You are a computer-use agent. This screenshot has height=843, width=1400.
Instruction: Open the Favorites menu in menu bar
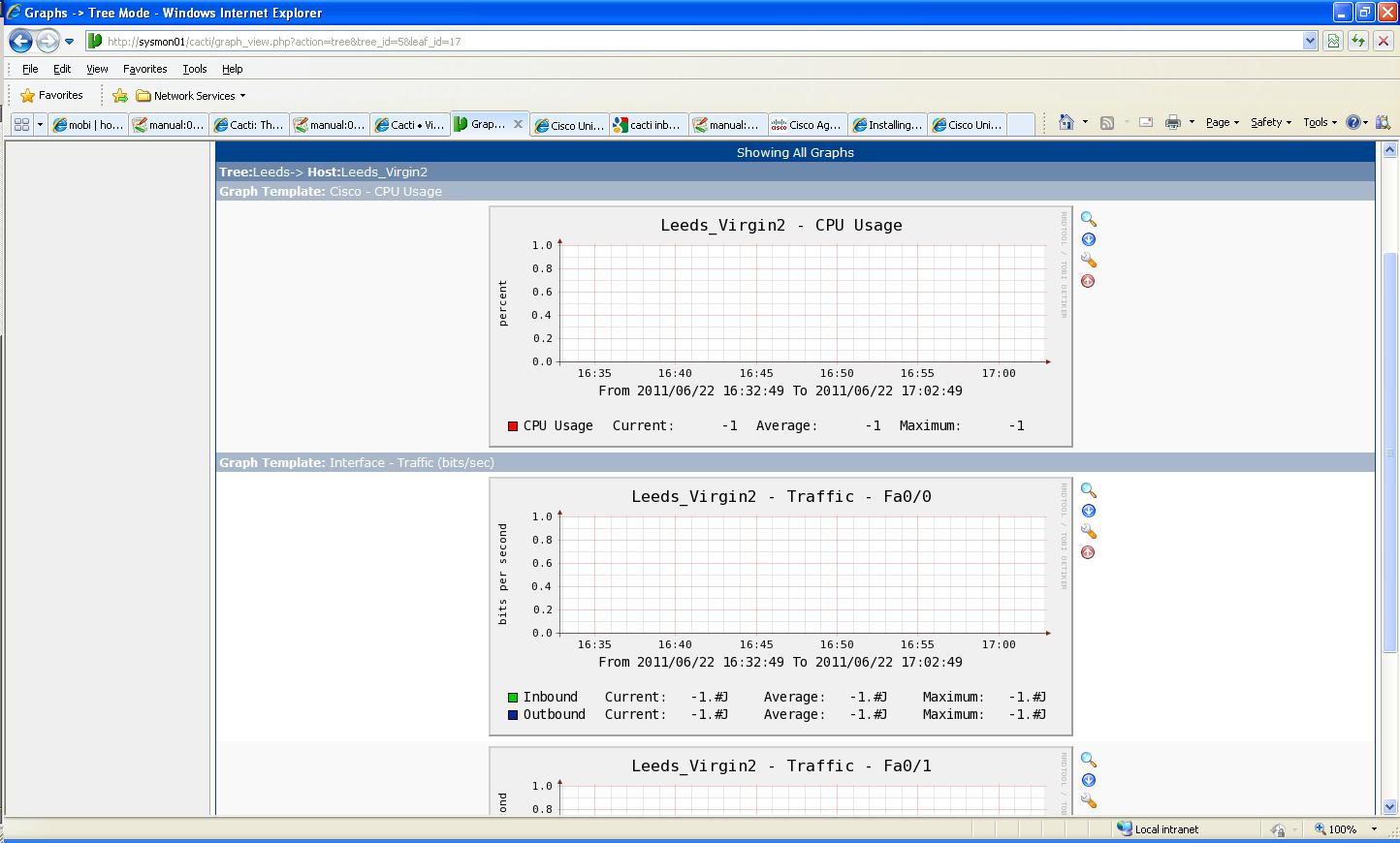145,69
